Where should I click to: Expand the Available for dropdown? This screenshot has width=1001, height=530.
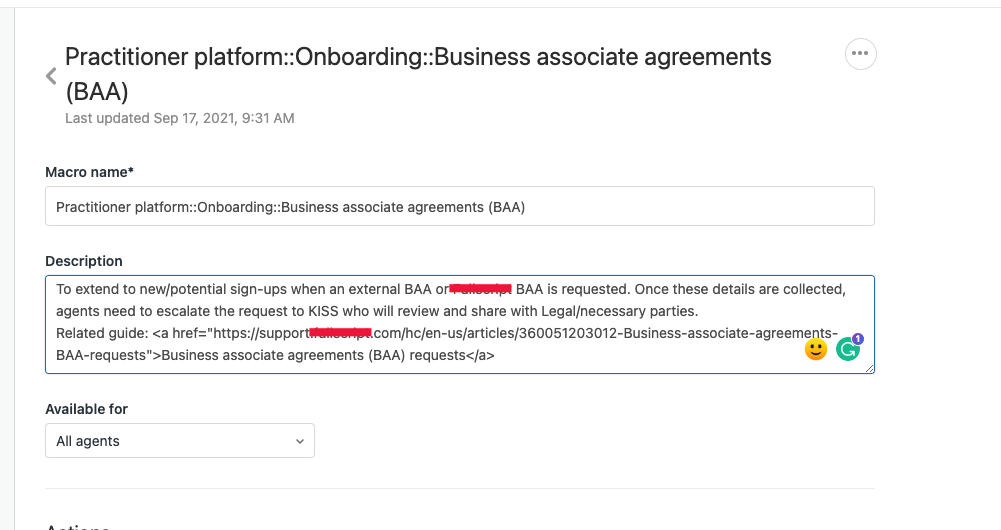tap(180, 441)
